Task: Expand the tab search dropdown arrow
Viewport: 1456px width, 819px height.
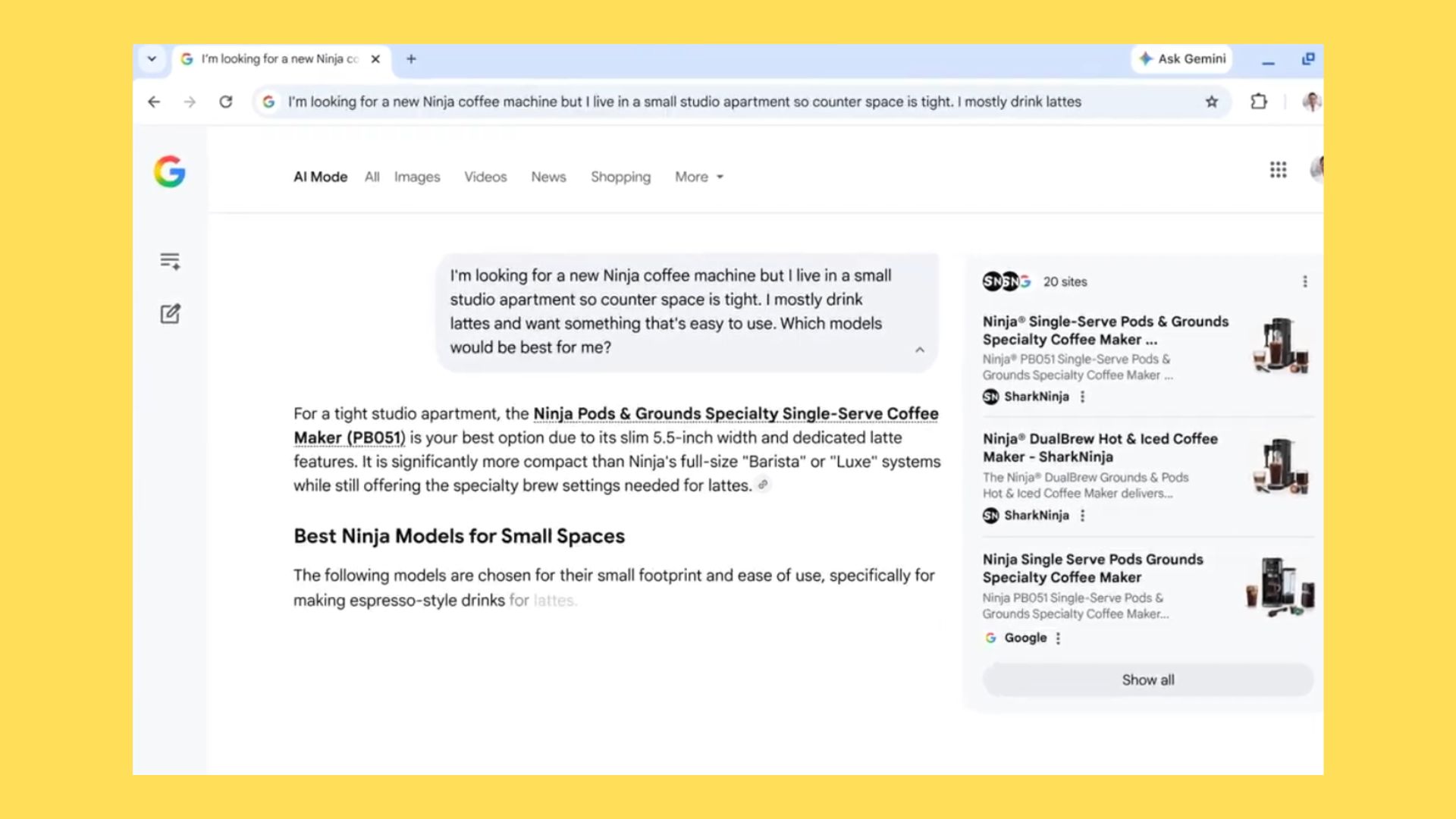Action: point(152,59)
